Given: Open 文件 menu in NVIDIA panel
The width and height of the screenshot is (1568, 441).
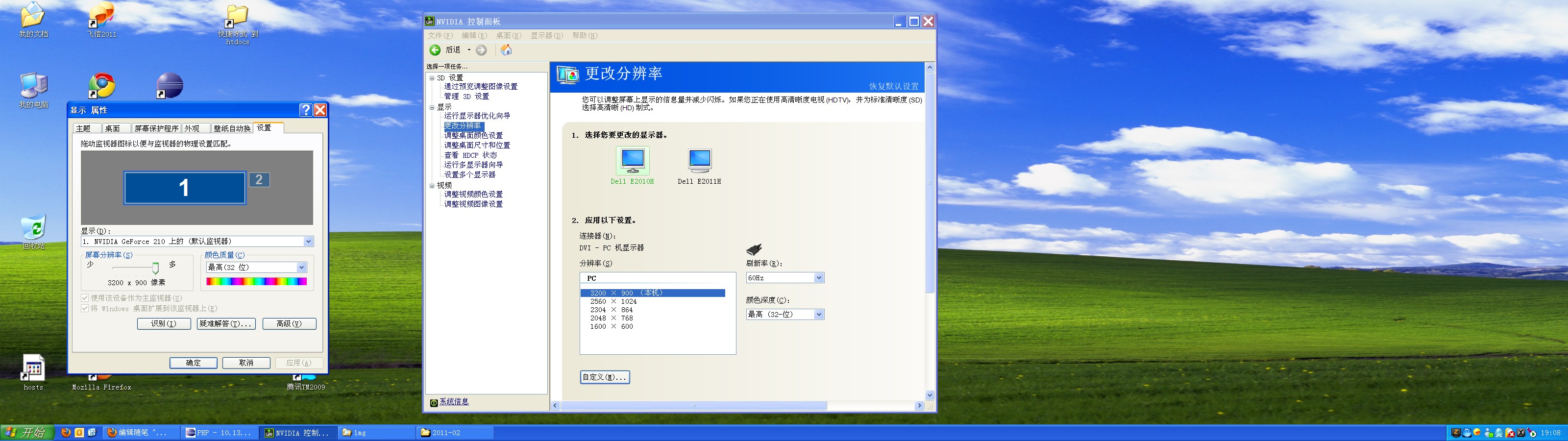Looking at the screenshot, I should coord(440,35).
